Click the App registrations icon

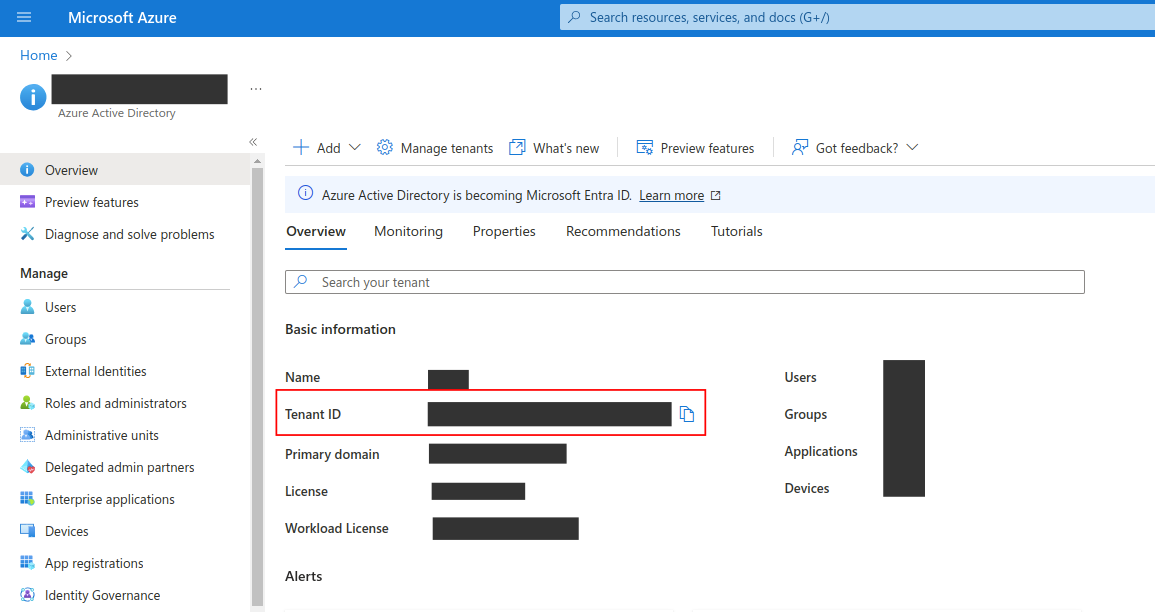click(x=28, y=563)
